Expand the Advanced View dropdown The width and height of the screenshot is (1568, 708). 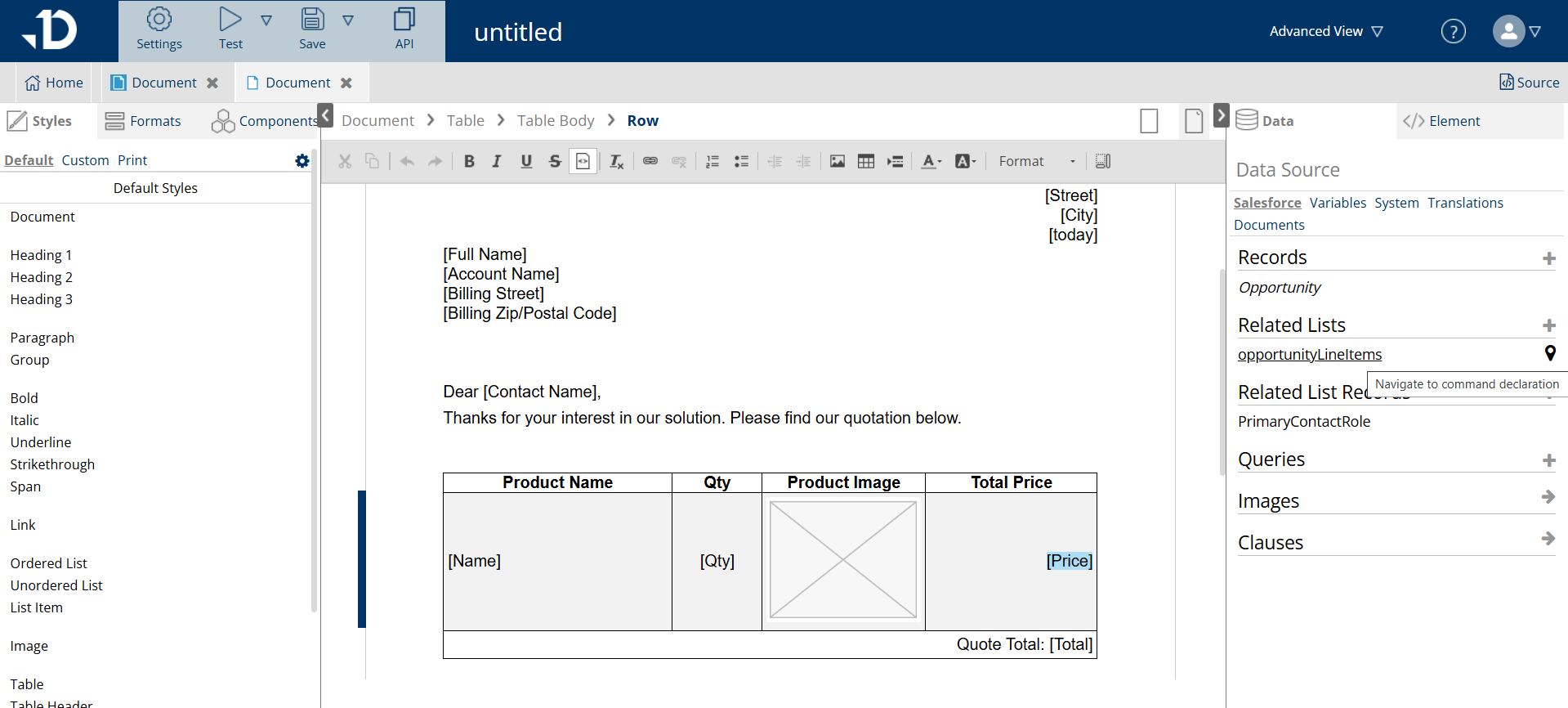[1325, 31]
